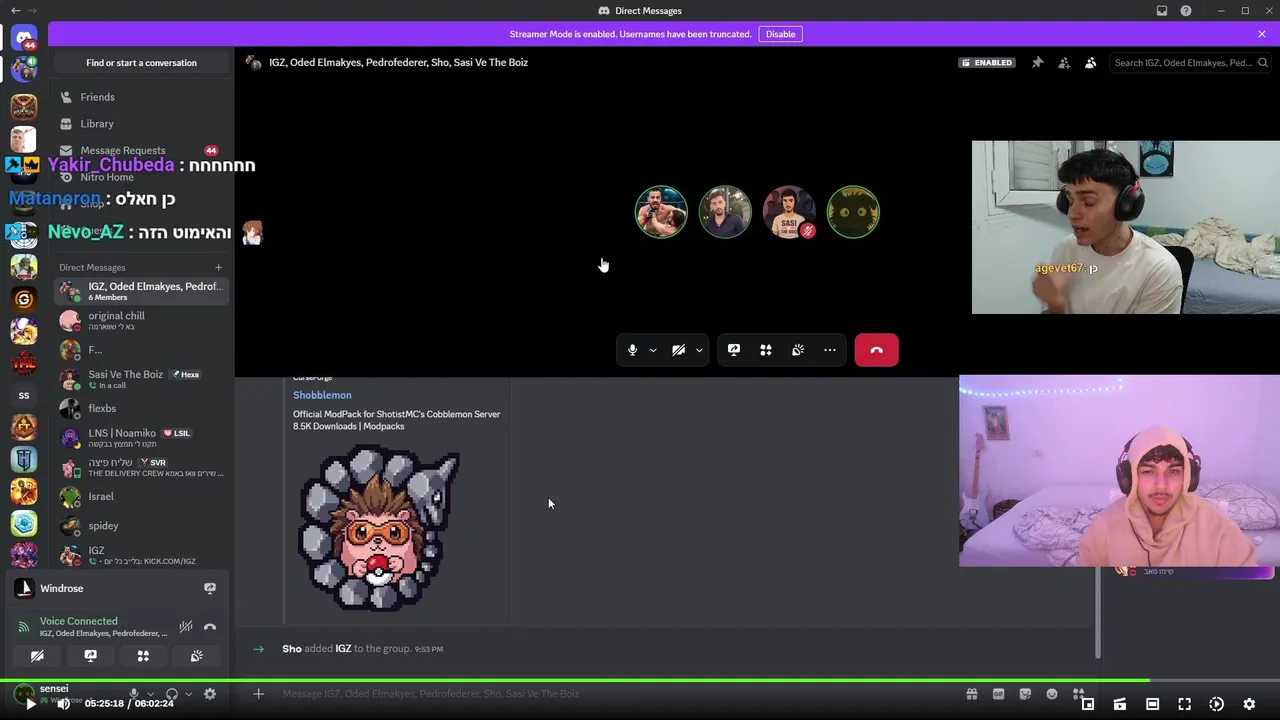
Task: Open Message Requests
Action: tap(140, 150)
